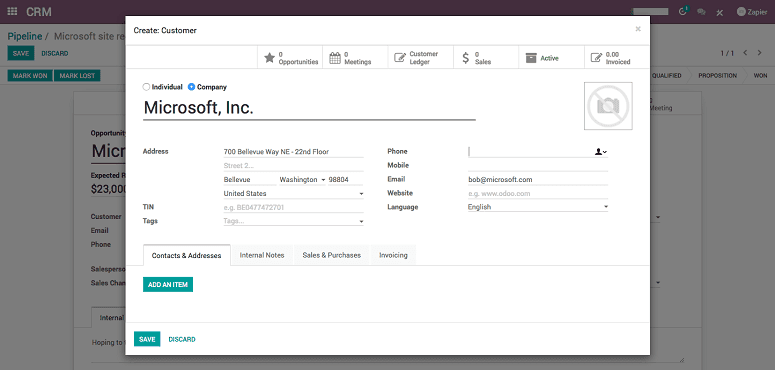Select the Company radio button

click(191, 87)
